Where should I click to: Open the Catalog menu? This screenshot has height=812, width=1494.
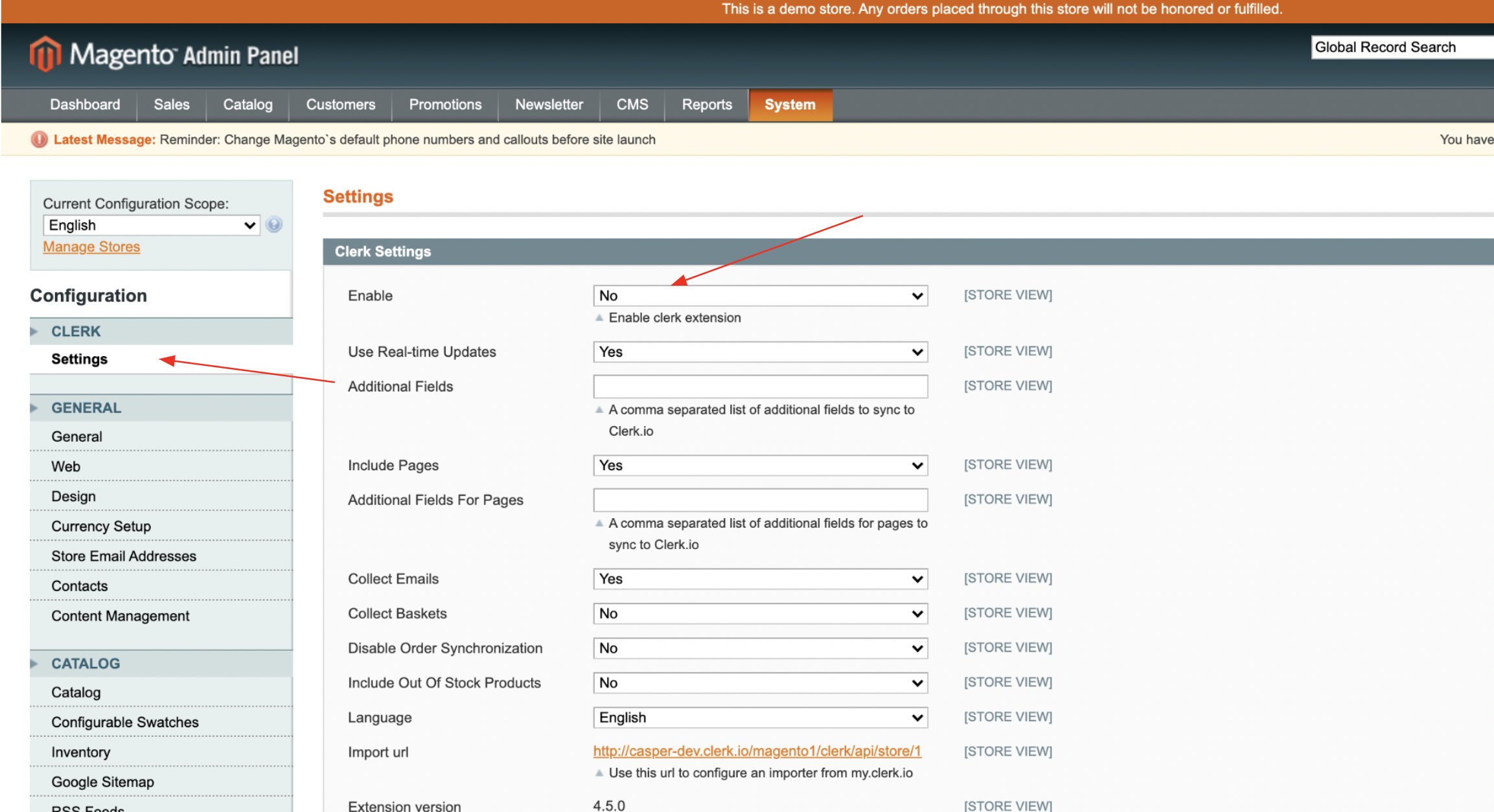point(247,105)
